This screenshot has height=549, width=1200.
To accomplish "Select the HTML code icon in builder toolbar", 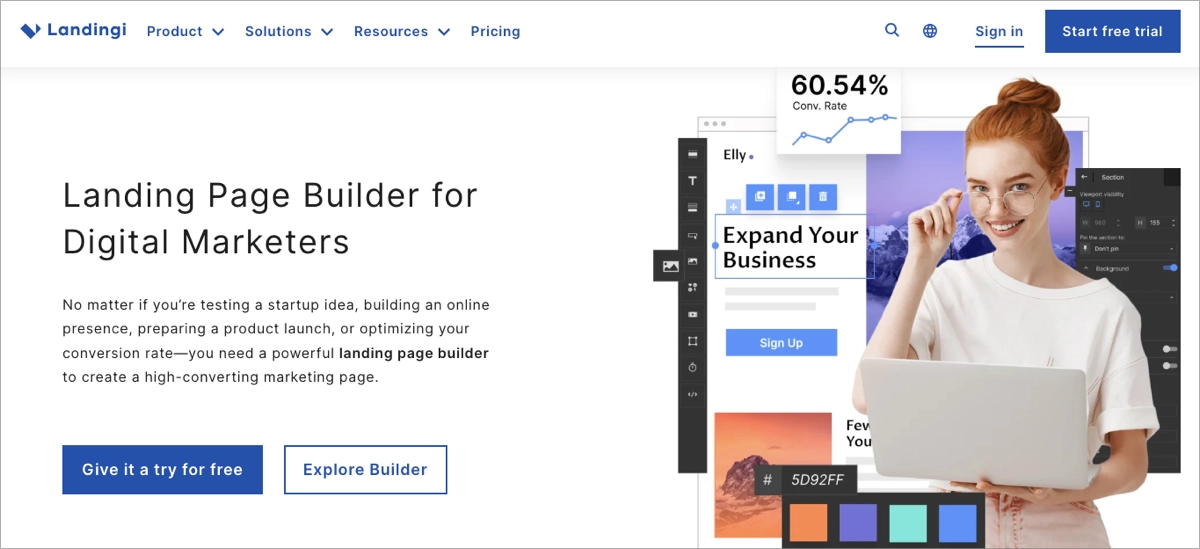I will [x=692, y=395].
